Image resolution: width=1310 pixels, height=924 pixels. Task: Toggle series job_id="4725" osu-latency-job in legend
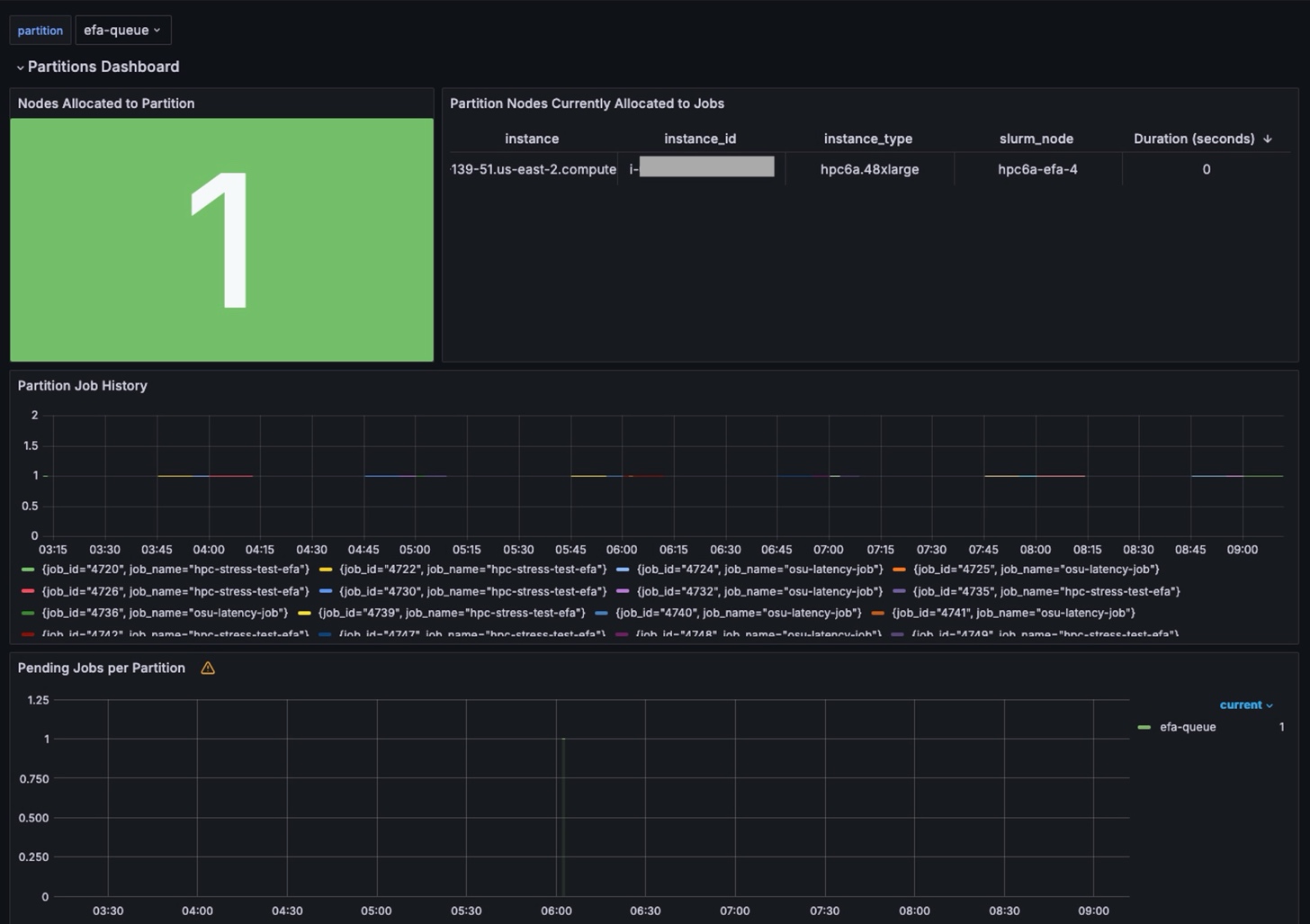point(1036,570)
